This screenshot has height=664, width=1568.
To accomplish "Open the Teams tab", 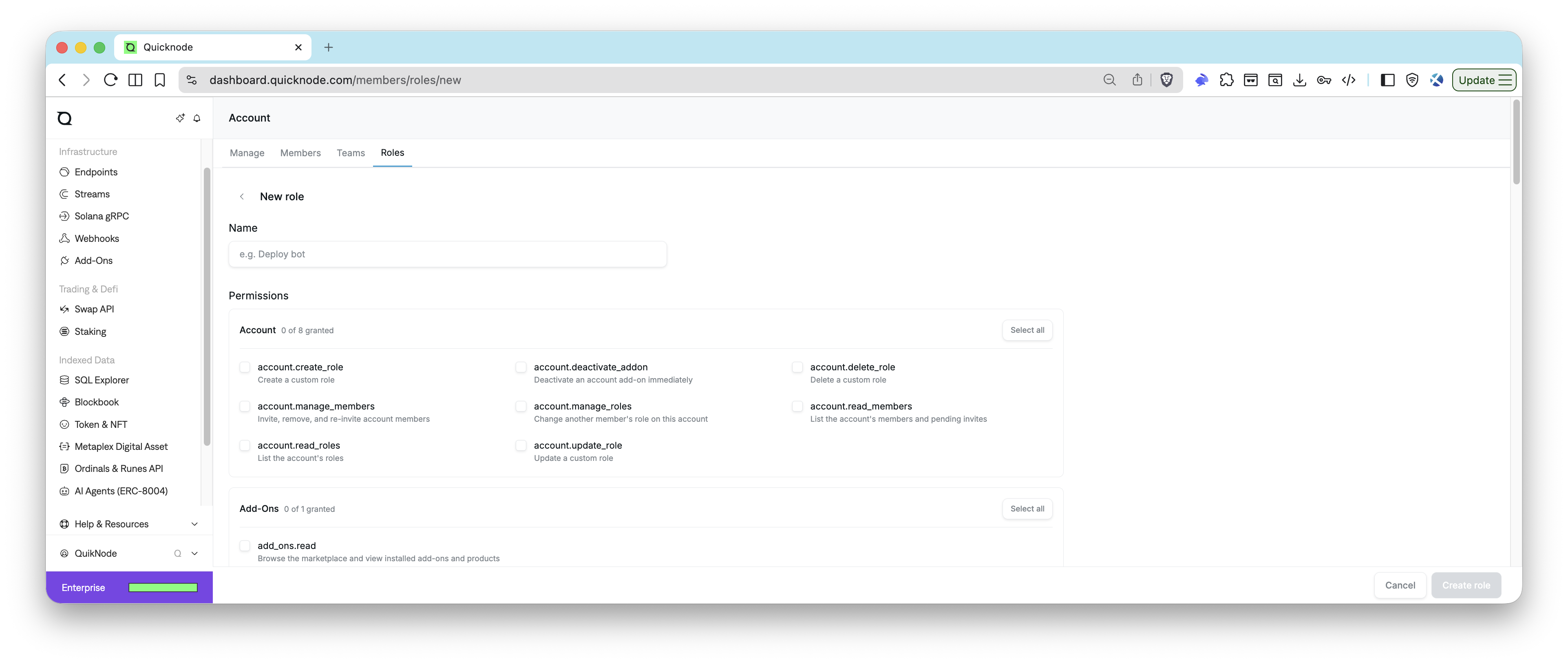I will coord(351,153).
